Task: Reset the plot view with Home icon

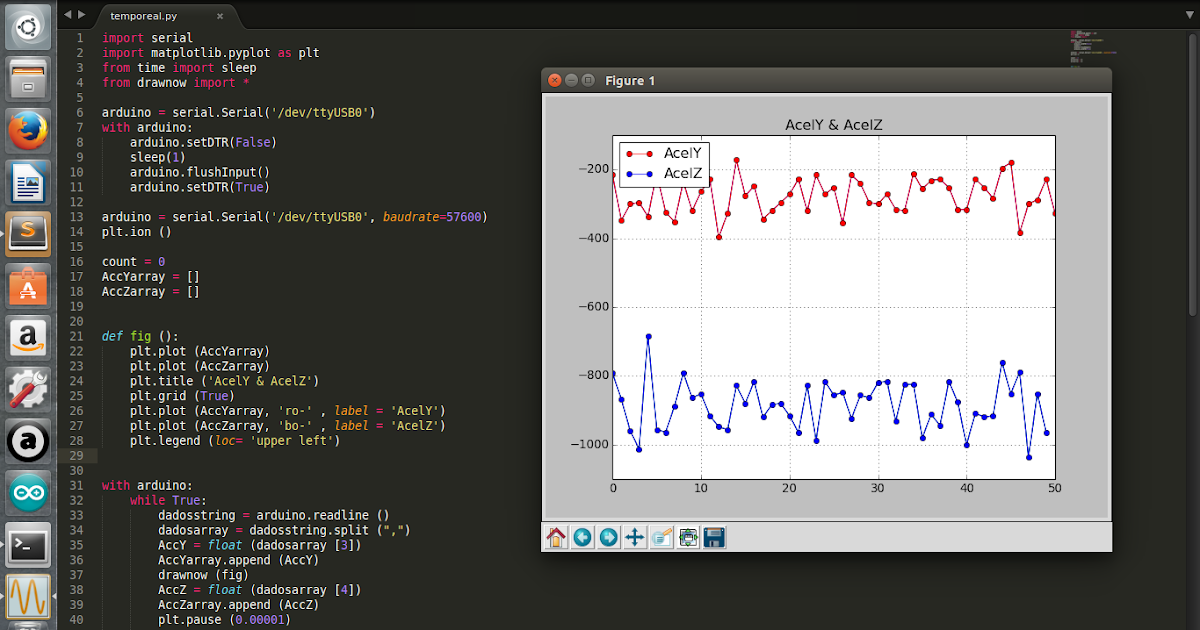Action: click(556, 537)
